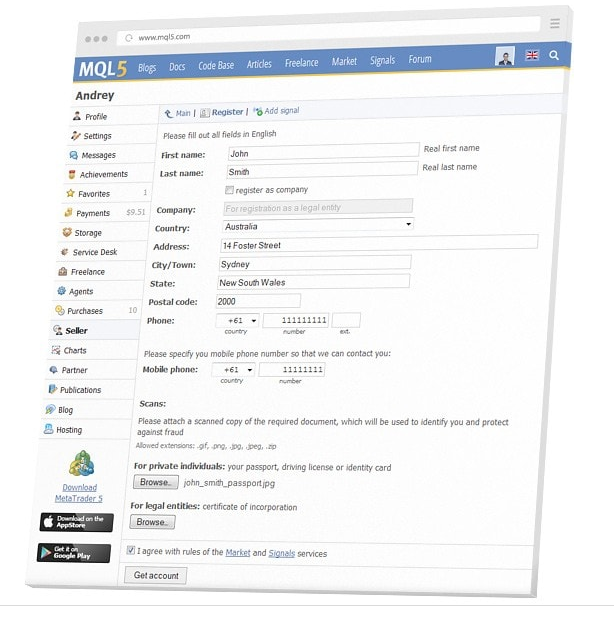Click the Get it on Google Play badge

pos(74,553)
